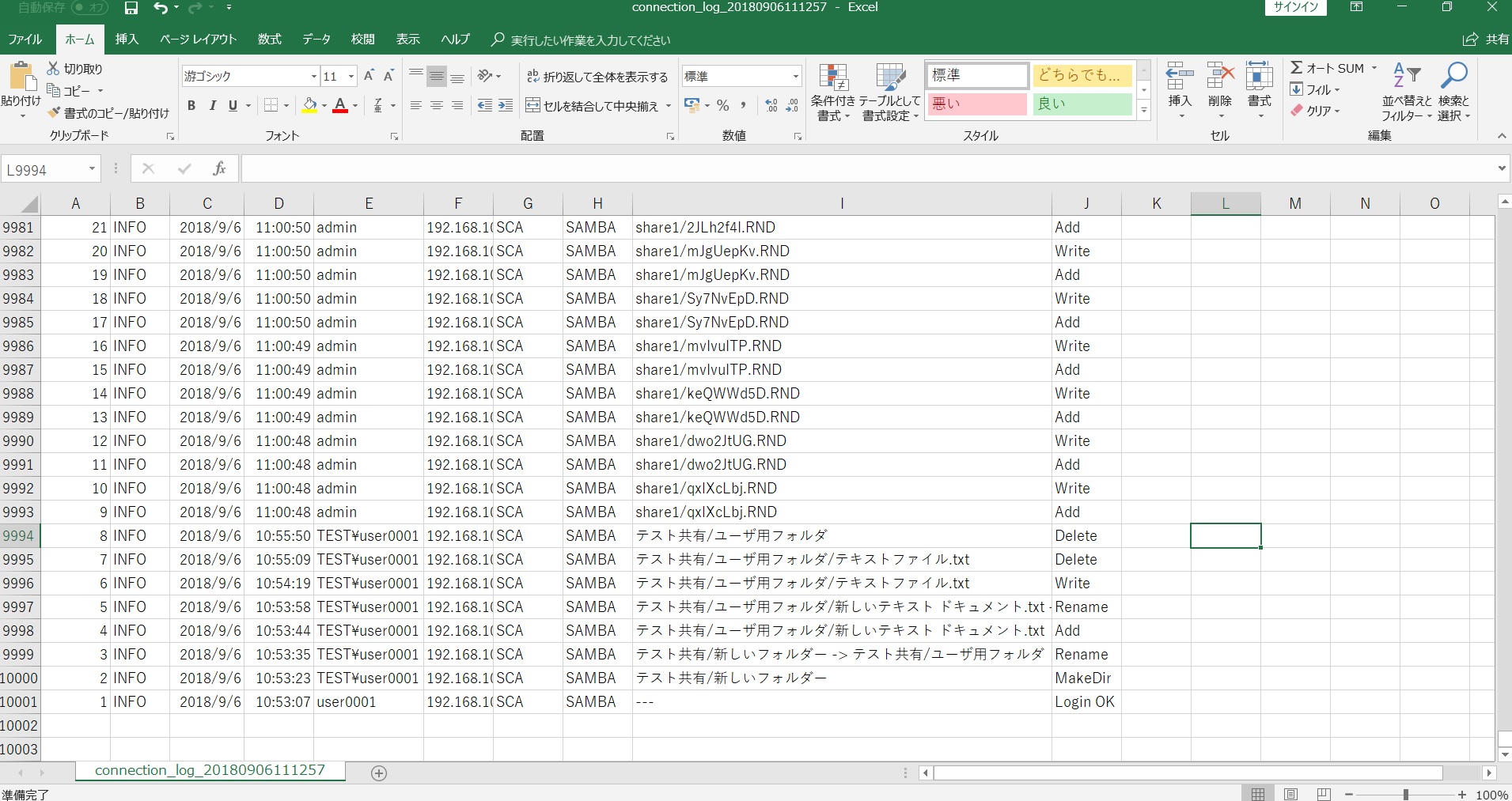Click the add new sheet plus button
Viewport: 1512px width, 801px height.
click(x=379, y=773)
